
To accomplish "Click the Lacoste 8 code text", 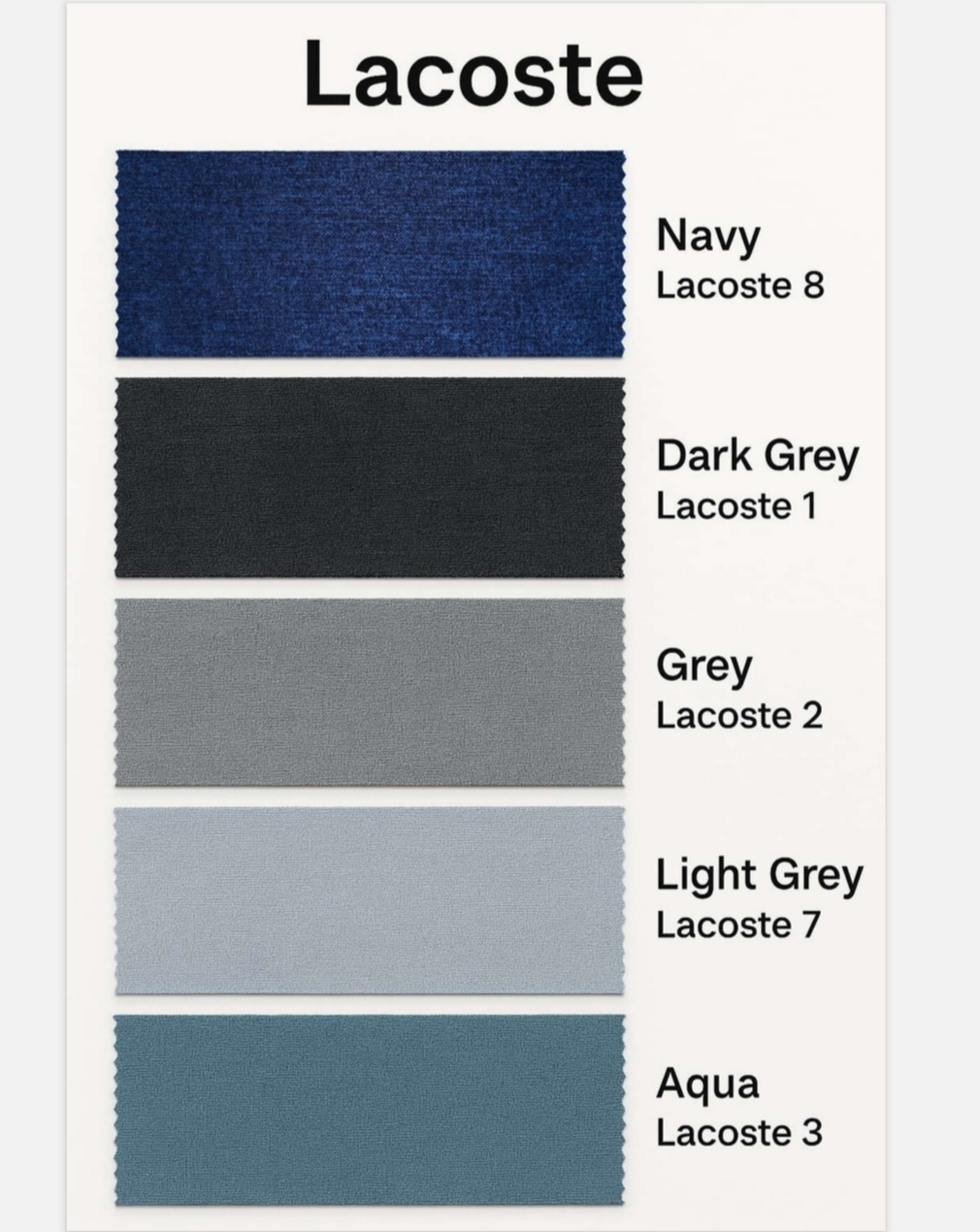I will click(x=739, y=286).
